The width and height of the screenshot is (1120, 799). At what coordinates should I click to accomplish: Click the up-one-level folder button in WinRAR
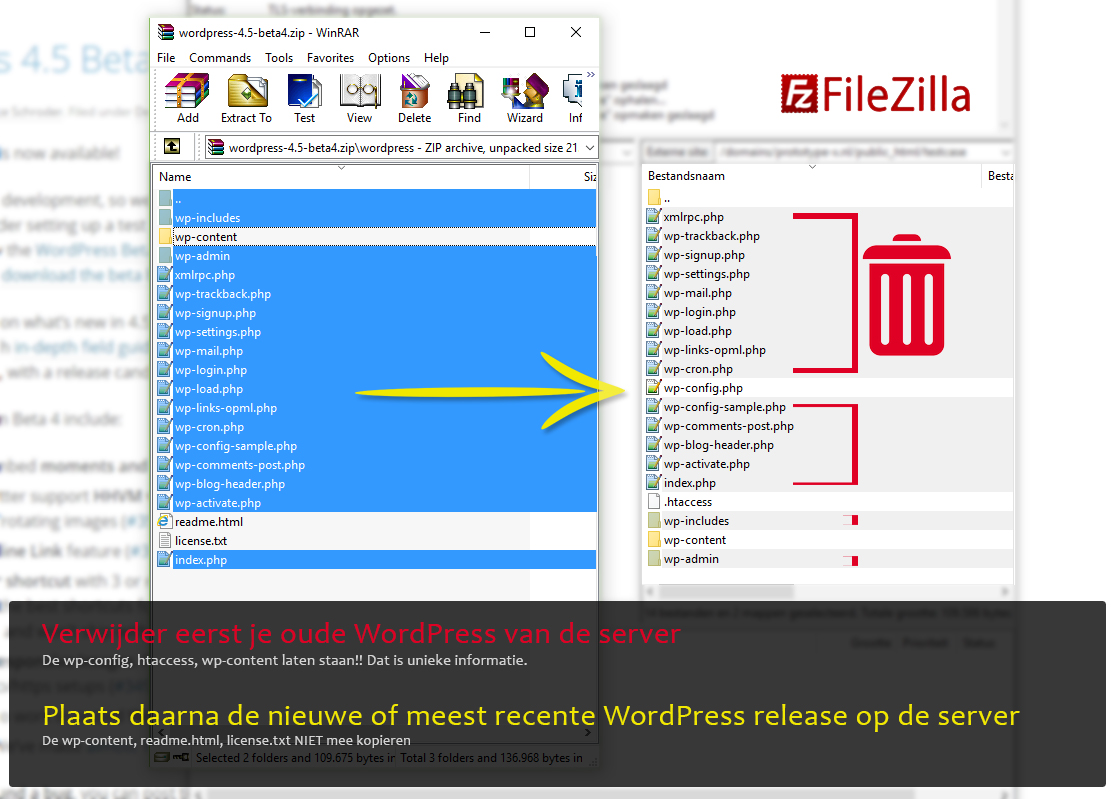[172, 147]
